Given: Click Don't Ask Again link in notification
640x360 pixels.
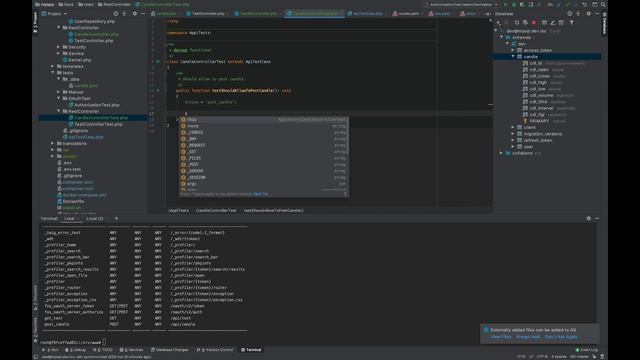Looking at the screenshot, I should pyautogui.click(x=561, y=337).
